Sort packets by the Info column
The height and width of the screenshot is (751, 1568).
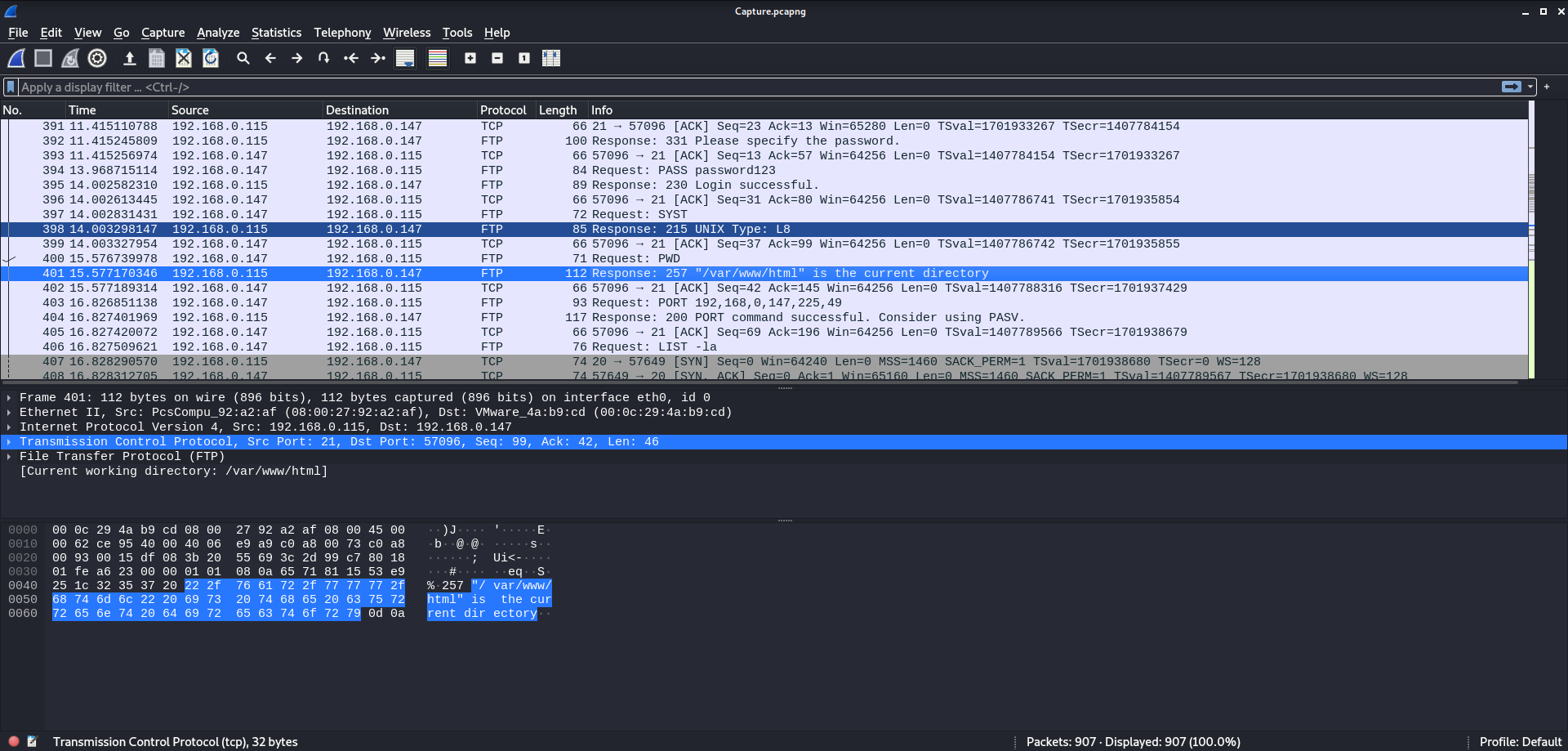pos(1058,110)
